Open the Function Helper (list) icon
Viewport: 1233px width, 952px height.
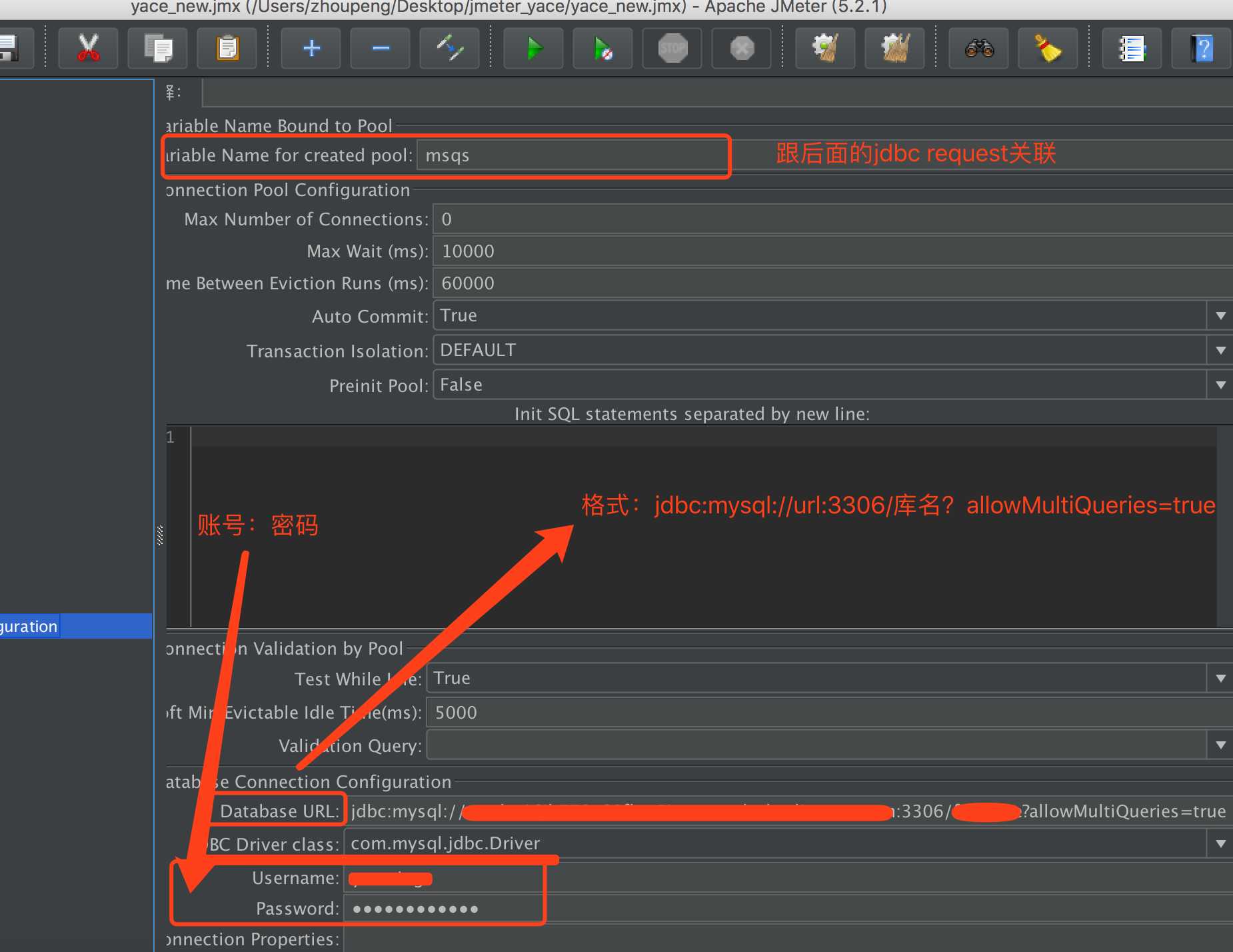1132,48
